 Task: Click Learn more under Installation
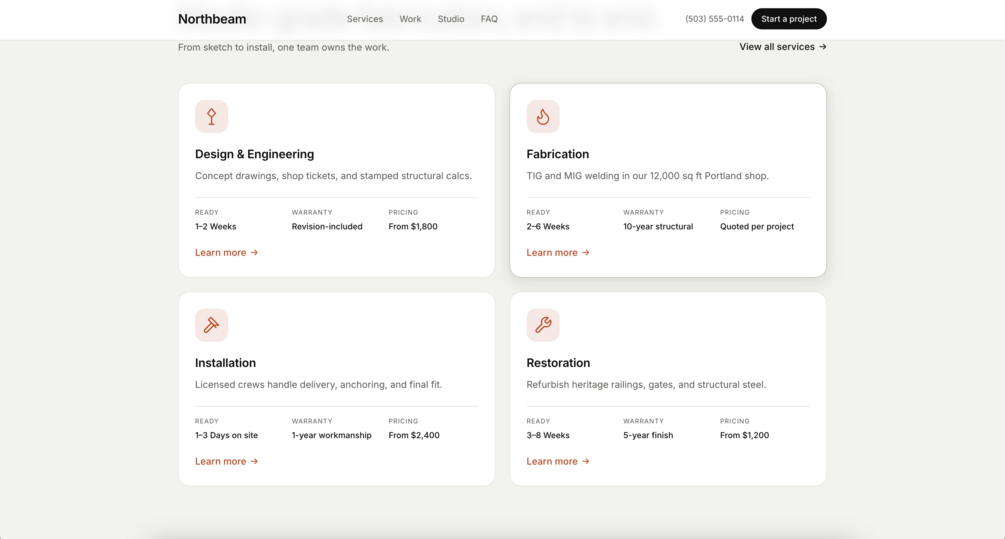pyautogui.click(x=226, y=461)
